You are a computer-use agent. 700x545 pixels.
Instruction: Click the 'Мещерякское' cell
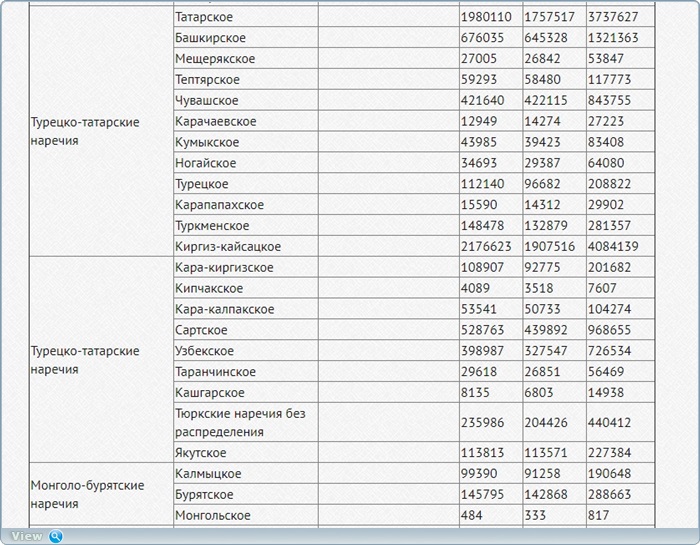pyautogui.click(x=246, y=58)
